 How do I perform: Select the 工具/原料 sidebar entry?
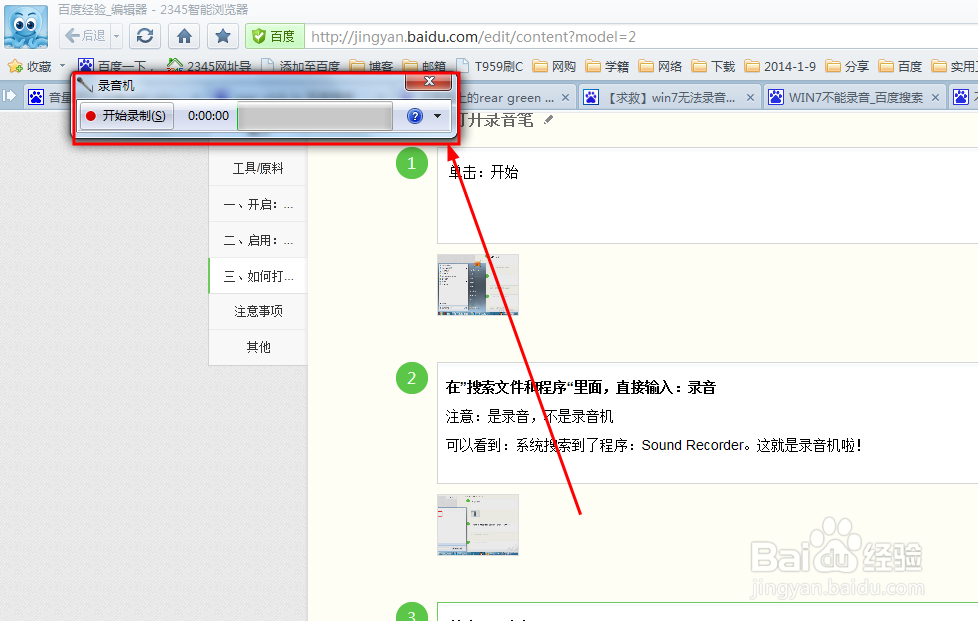click(x=257, y=167)
